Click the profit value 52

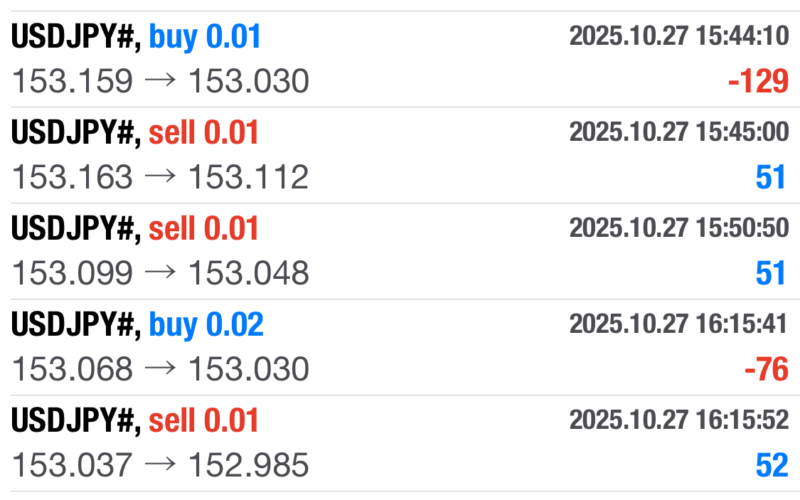(x=770, y=466)
